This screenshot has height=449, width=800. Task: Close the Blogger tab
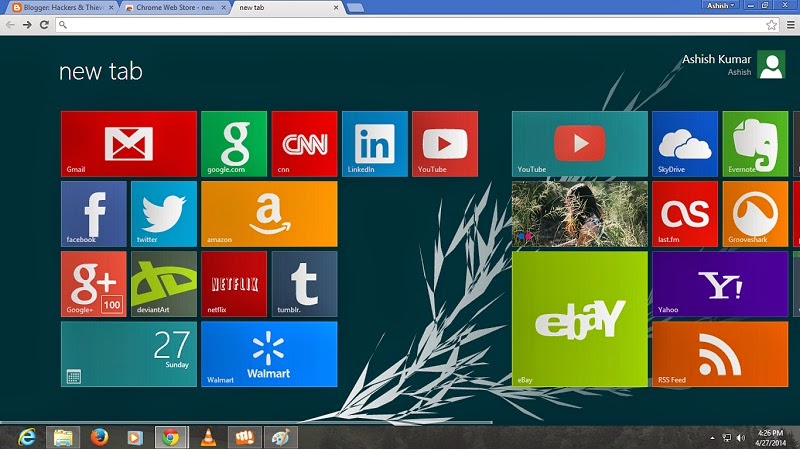tap(111, 8)
